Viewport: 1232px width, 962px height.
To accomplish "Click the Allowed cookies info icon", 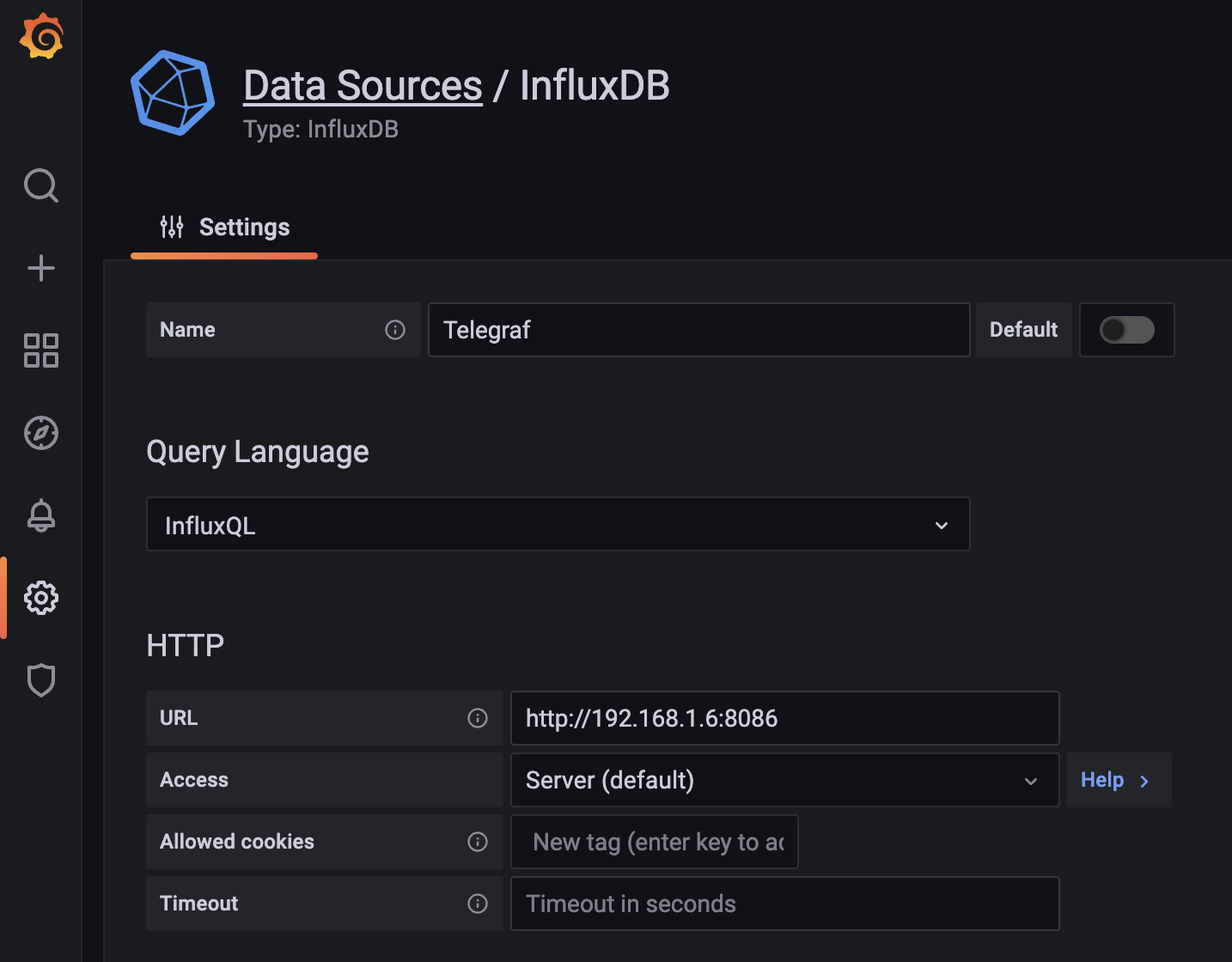I will click(478, 842).
